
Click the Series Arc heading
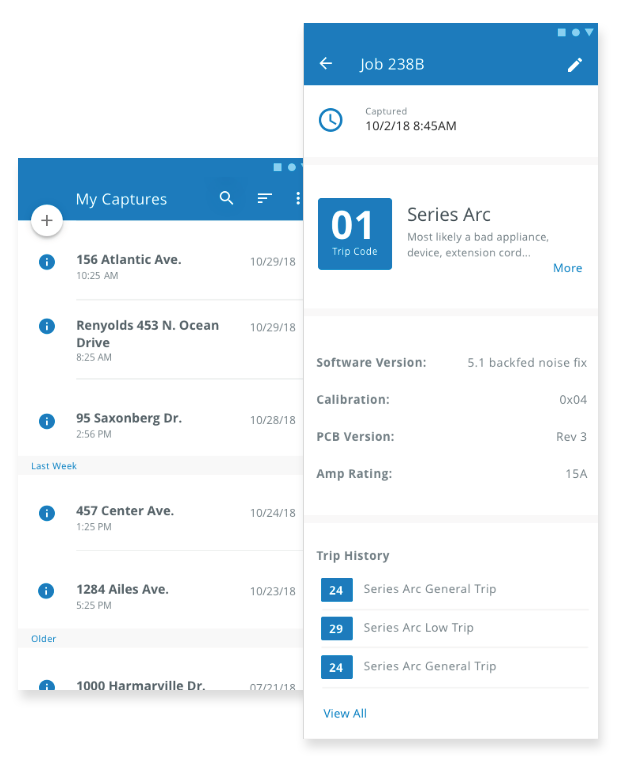(449, 215)
